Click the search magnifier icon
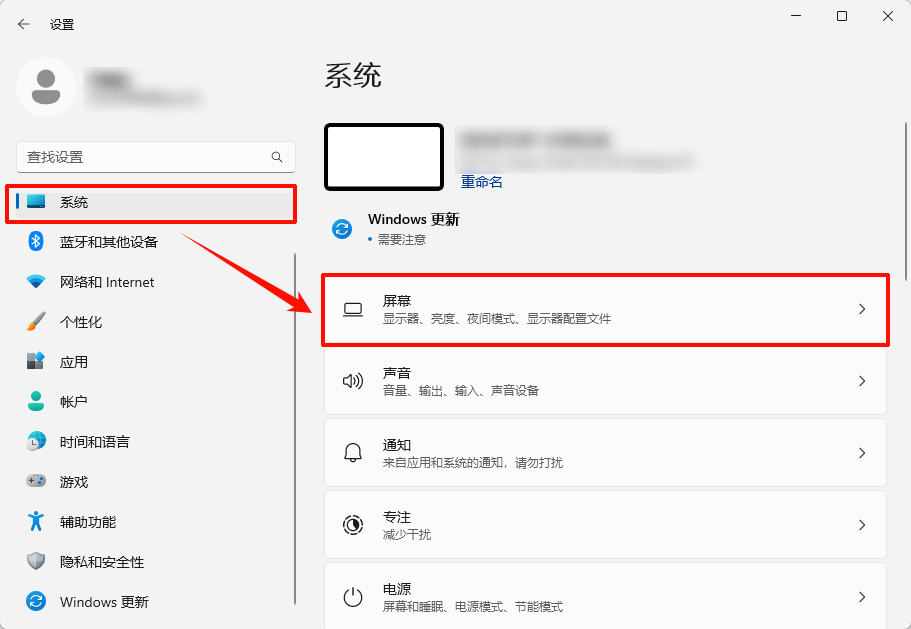911x629 pixels. 277,157
